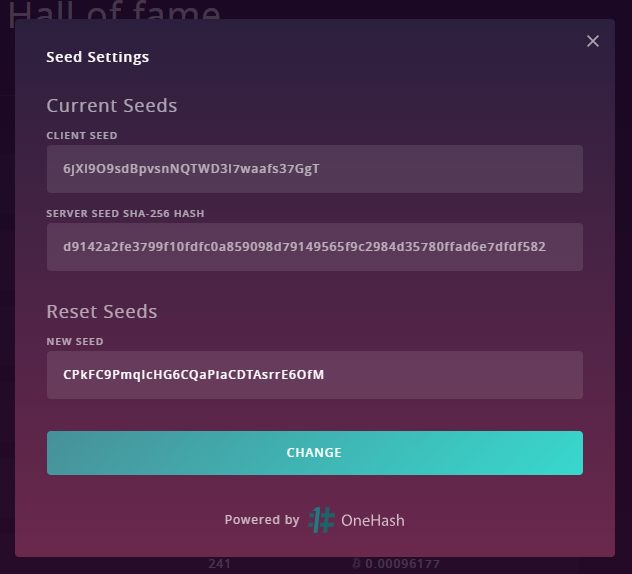Screen dimensions: 632x574
Task: Close the Seed Settings dialog
Action: (x=592, y=41)
